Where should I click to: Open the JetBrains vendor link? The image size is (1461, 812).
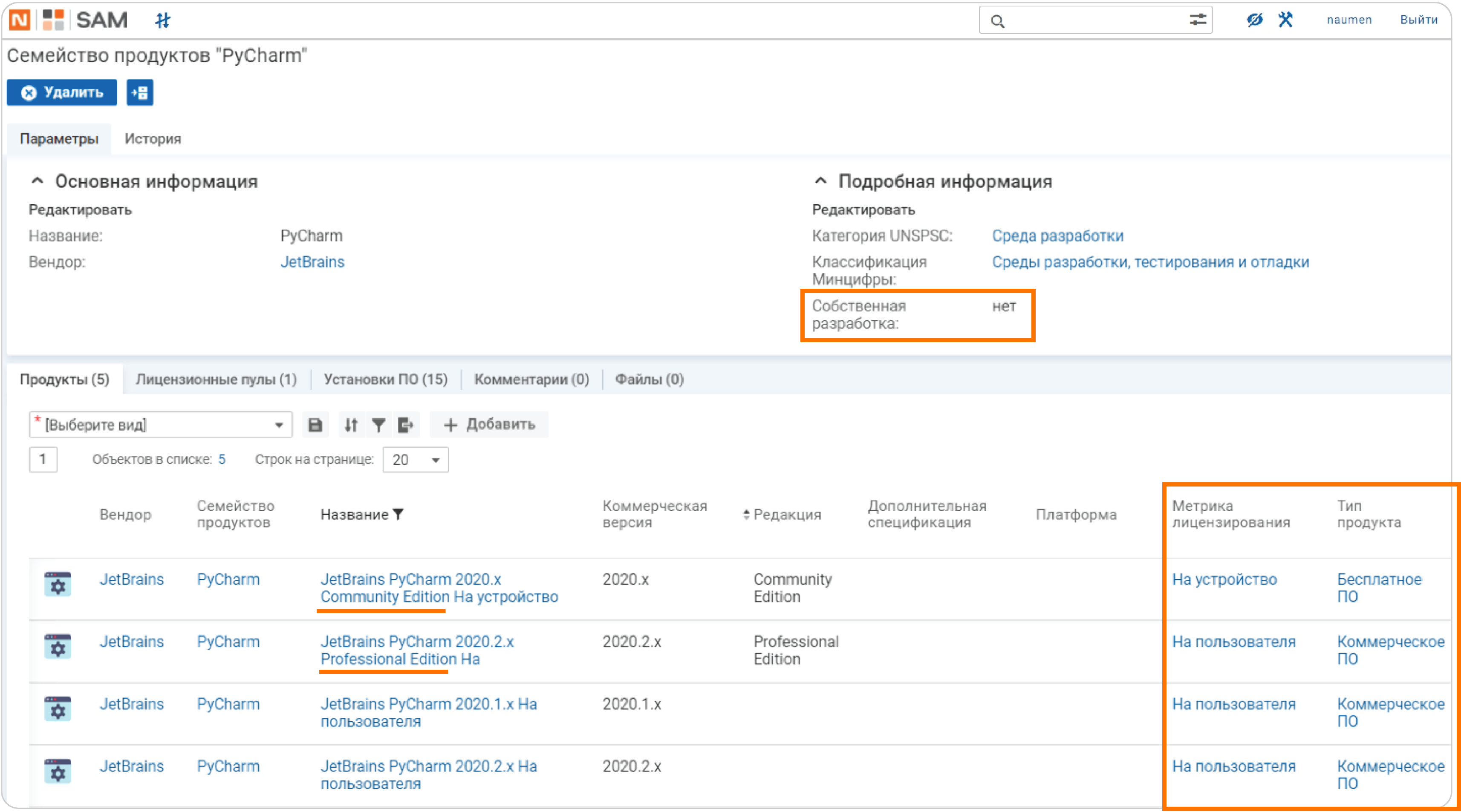312,262
